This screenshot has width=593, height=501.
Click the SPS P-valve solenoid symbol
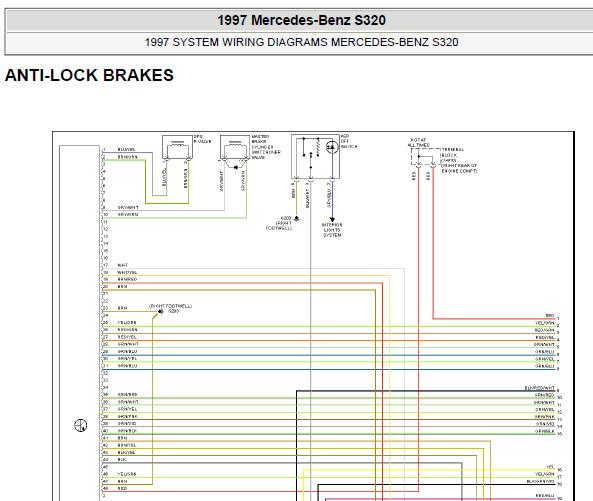click(x=177, y=147)
